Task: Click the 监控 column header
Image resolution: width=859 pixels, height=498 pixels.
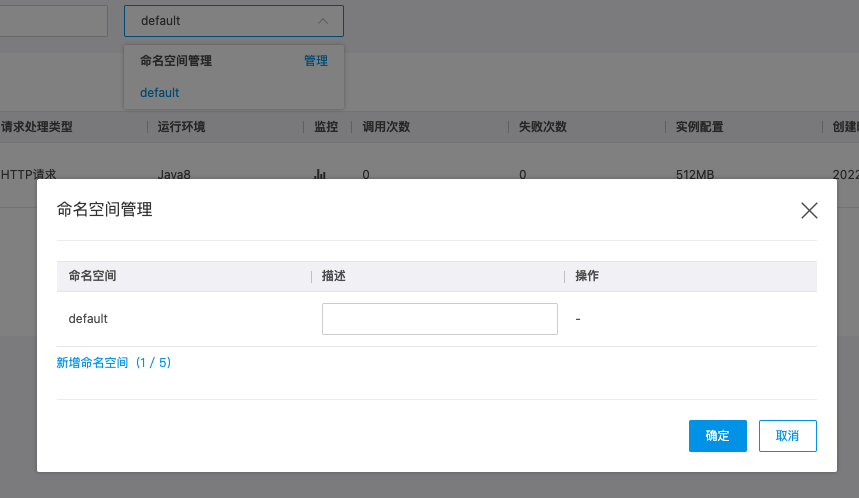Action: [x=326, y=127]
